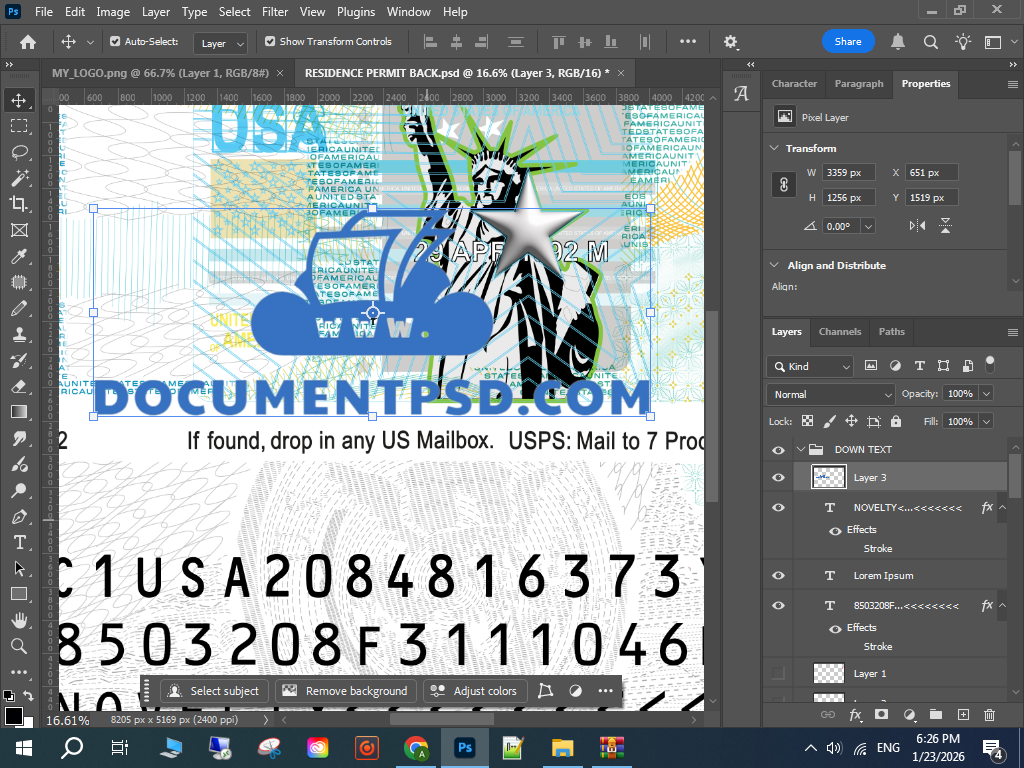The width and height of the screenshot is (1024, 768).
Task: Choose the Pen tool
Action: coord(18,517)
